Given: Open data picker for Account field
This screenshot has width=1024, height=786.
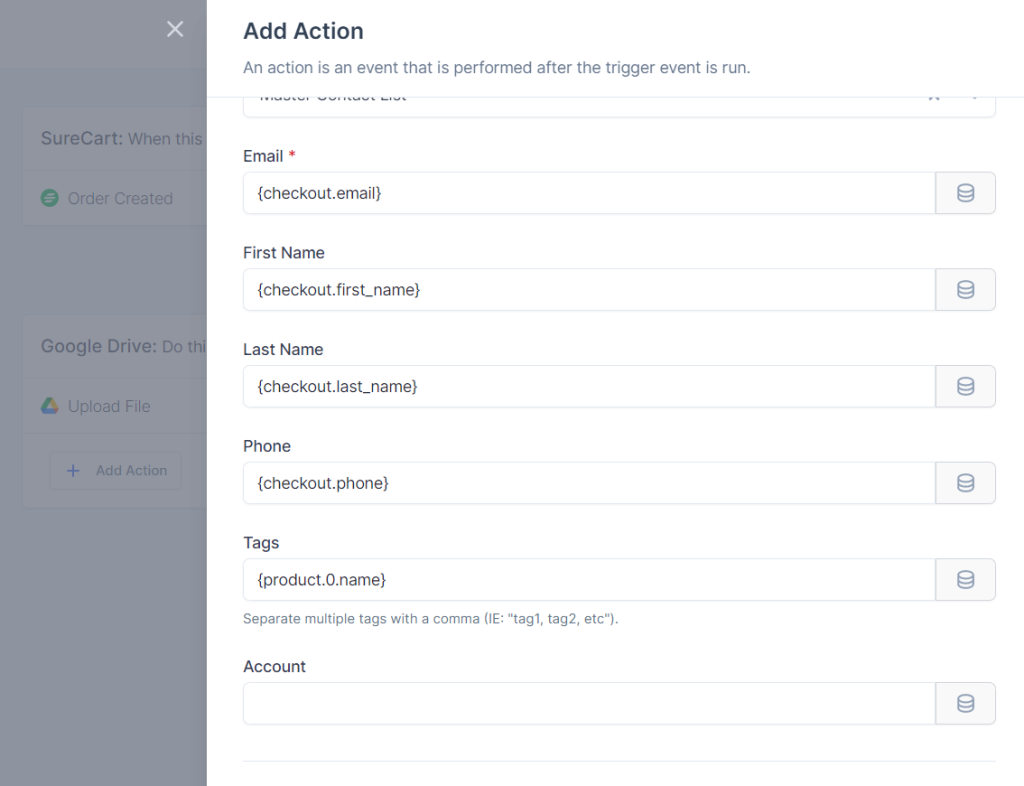Looking at the screenshot, I should (x=965, y=703).
